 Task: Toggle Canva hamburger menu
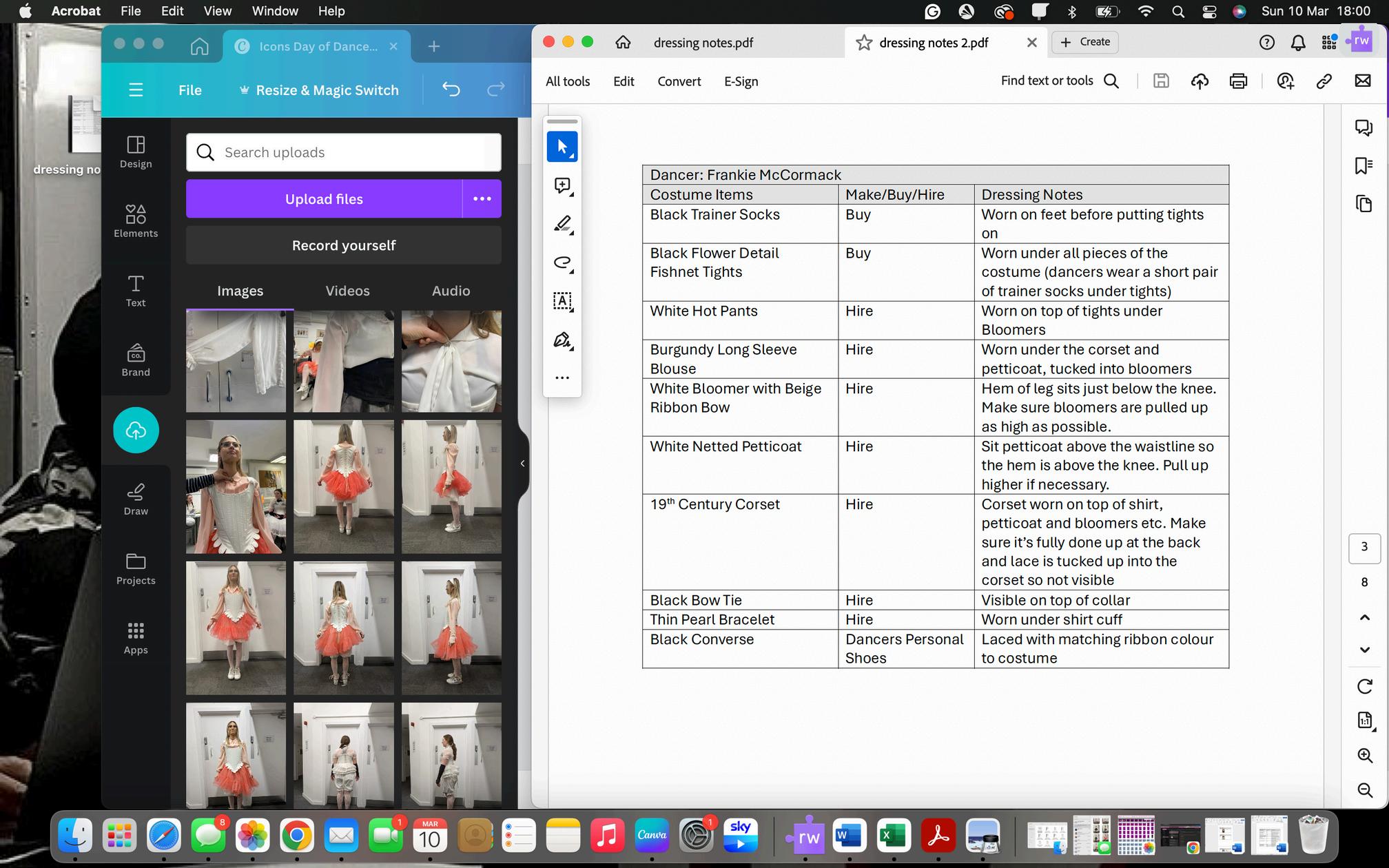point(136,90)
